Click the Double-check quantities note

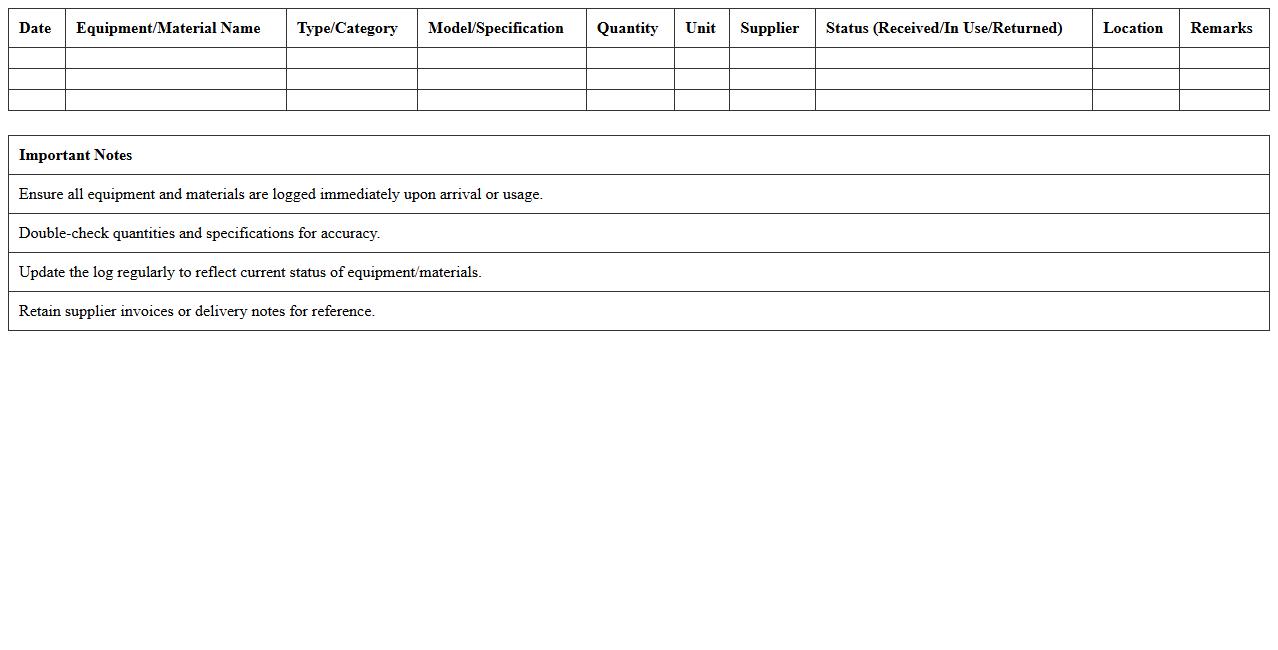[200, 233]
